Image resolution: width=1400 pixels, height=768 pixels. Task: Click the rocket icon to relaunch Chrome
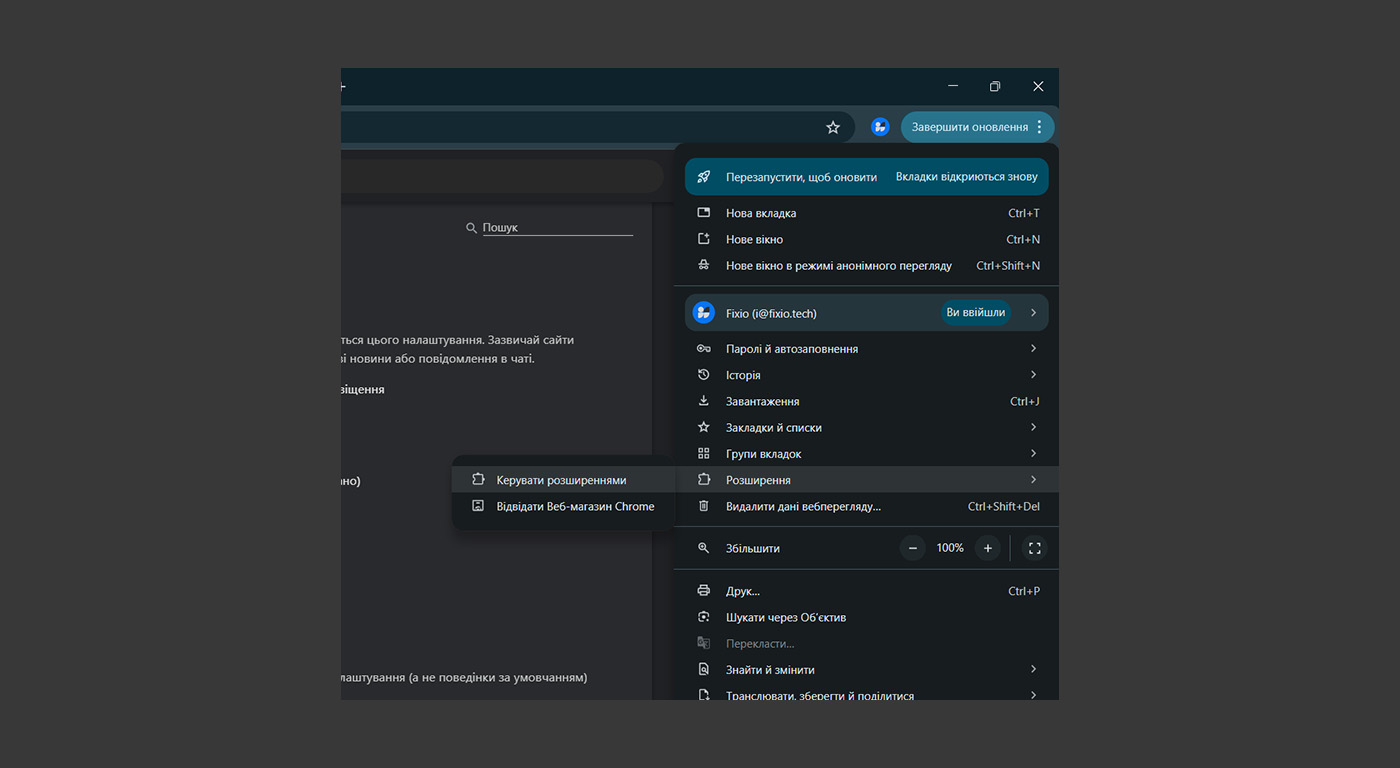tap(704, 177)
